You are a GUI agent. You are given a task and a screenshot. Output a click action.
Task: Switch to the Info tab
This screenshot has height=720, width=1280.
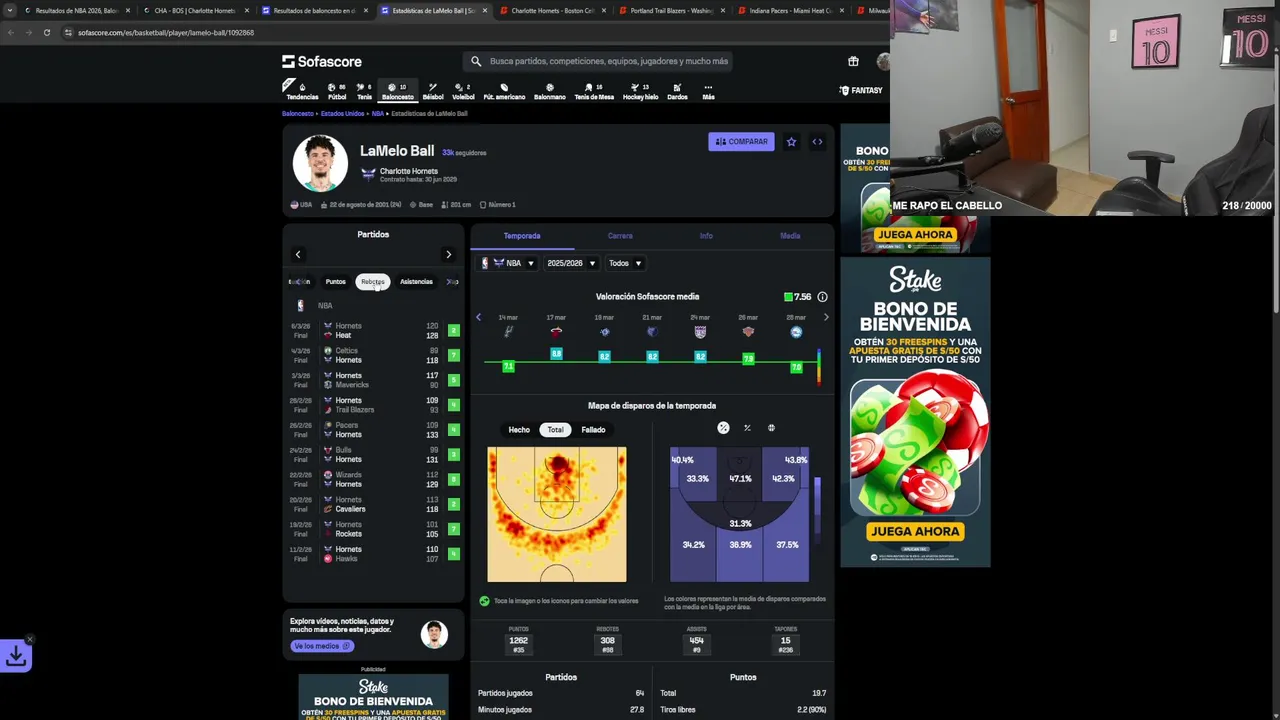tap(706, 236)
